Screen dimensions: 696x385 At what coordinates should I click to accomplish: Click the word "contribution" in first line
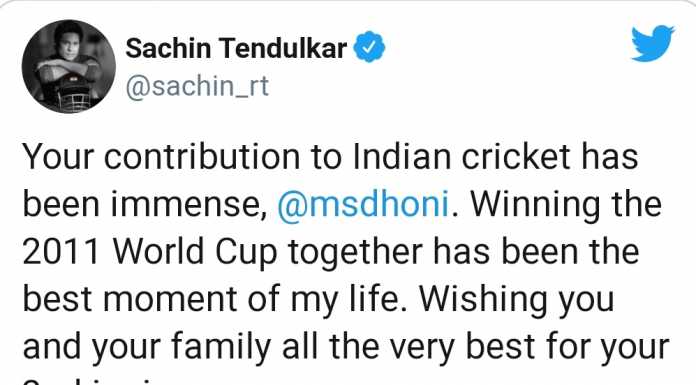(x=202, y=157)
